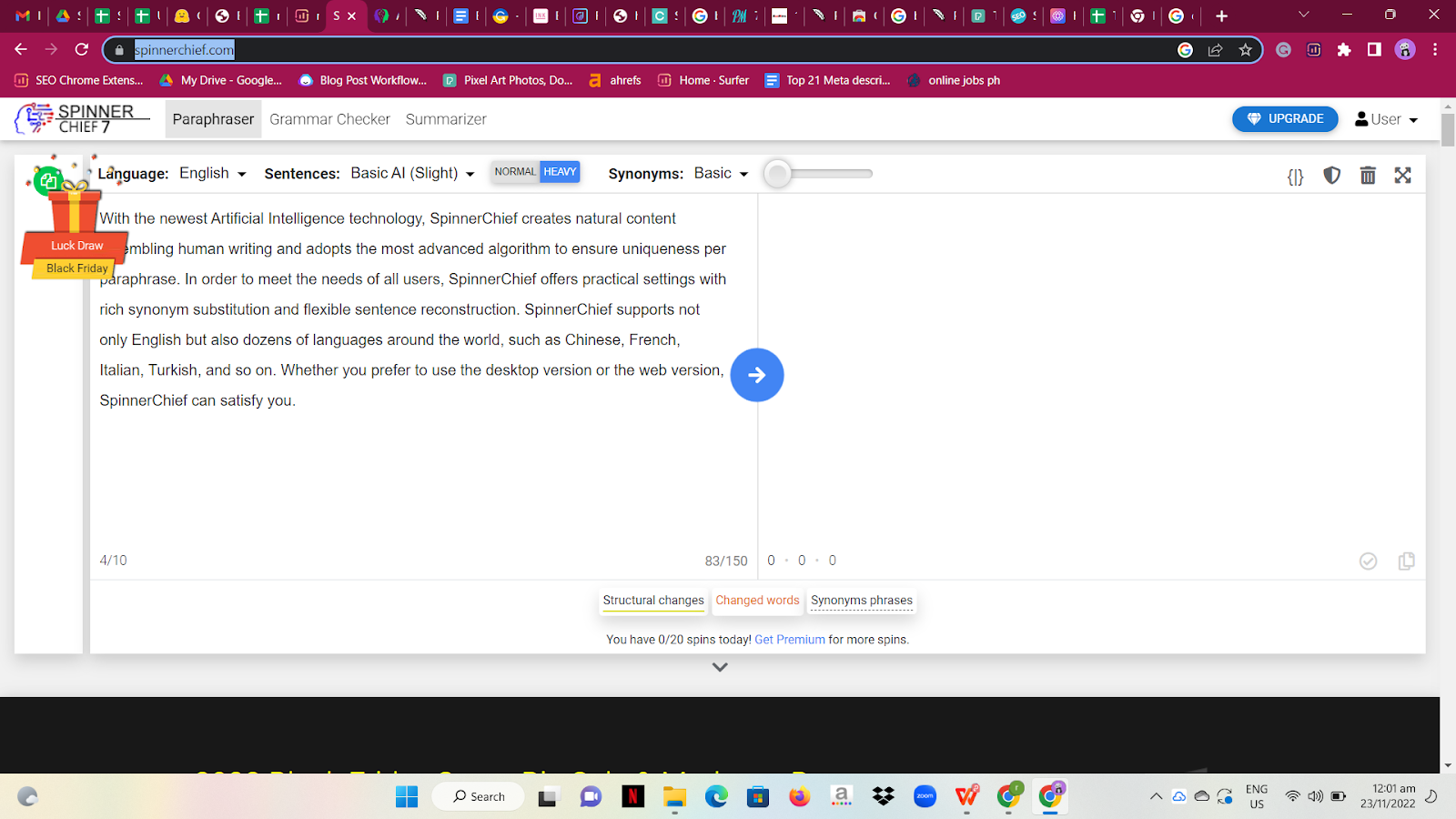Open the Language English dropdown

click(213, 173)
